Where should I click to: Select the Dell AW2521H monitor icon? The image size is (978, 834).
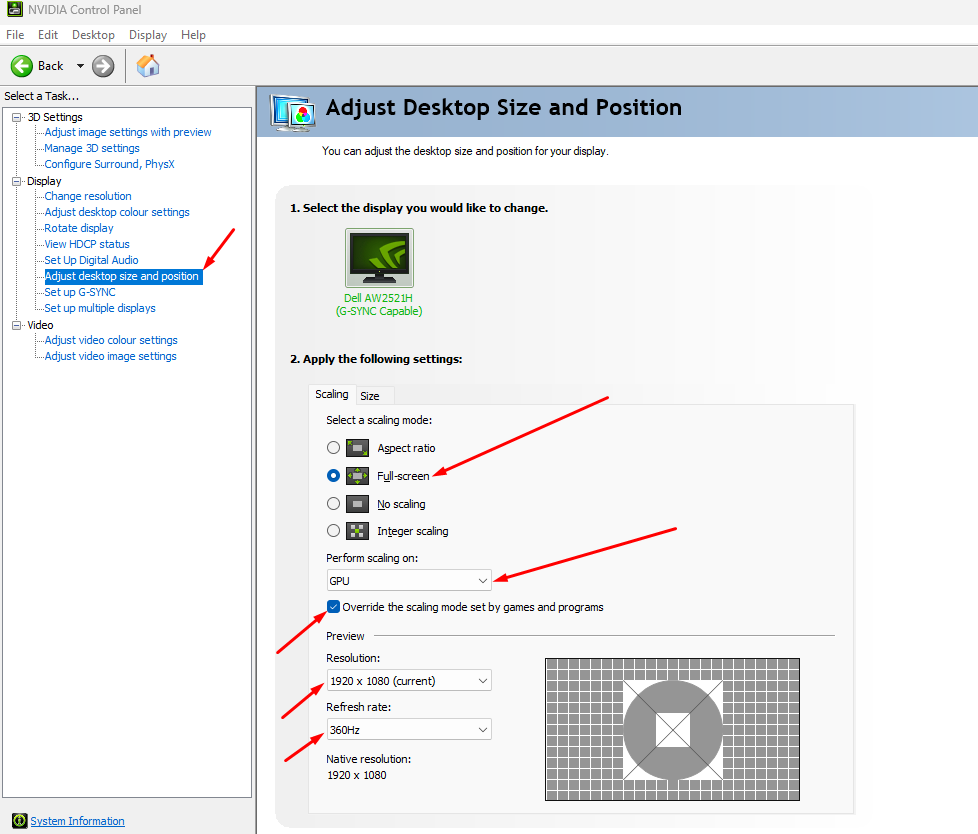click(379, 257)
